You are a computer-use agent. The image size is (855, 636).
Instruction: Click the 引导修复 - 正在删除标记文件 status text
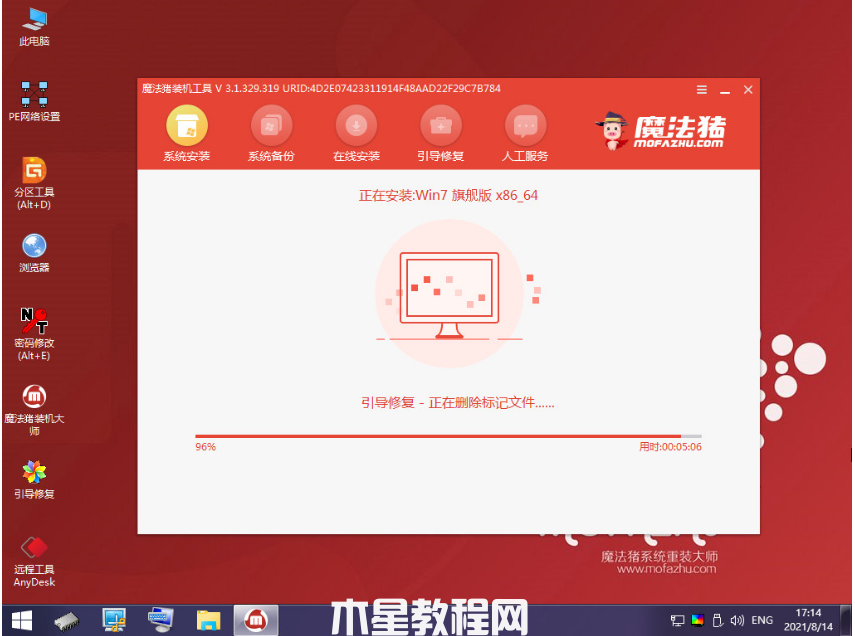pos(457,403)
